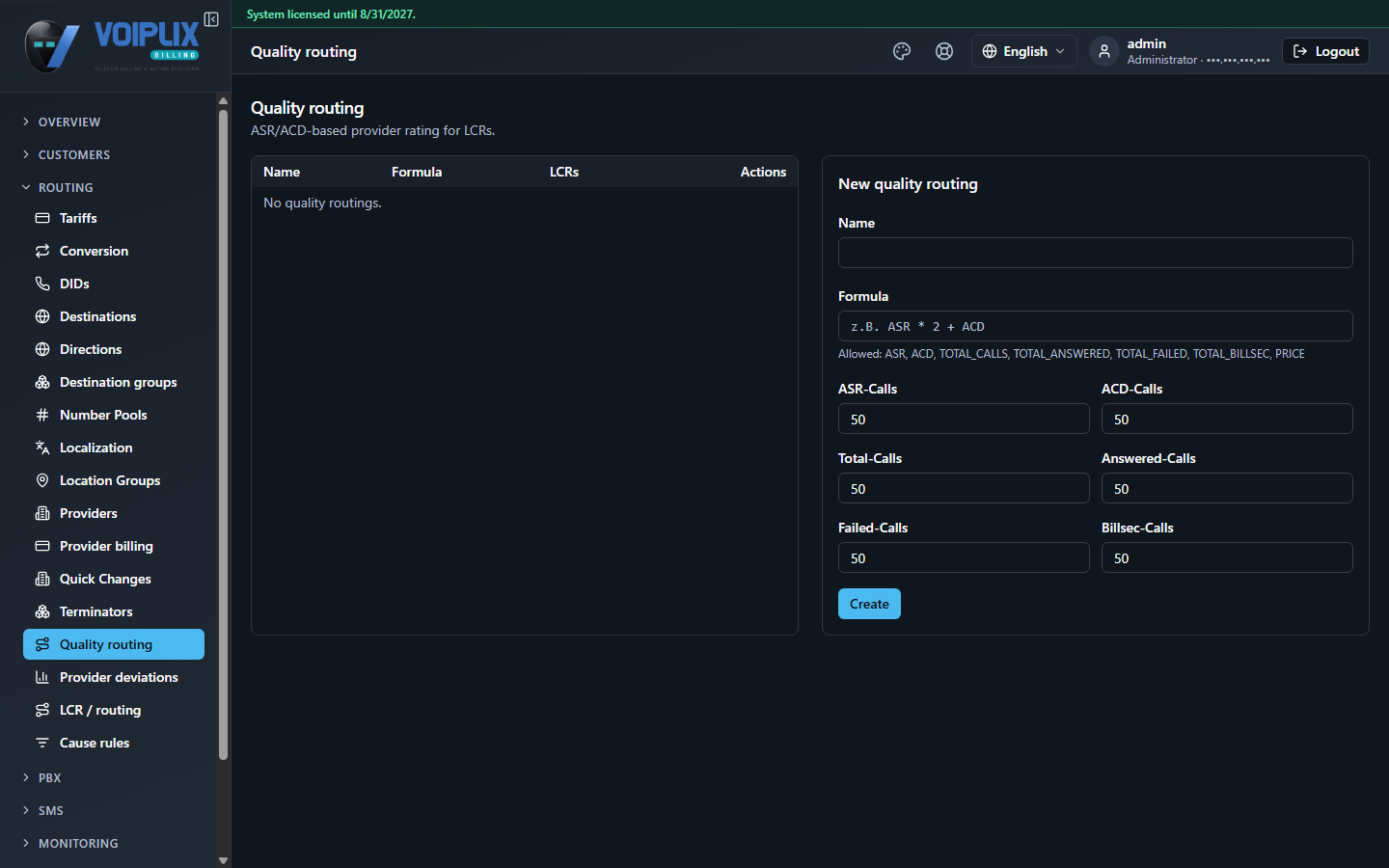This screenshot has width=1389, height=868.
Task: Open Tariffs page
Action: point(114,218)
